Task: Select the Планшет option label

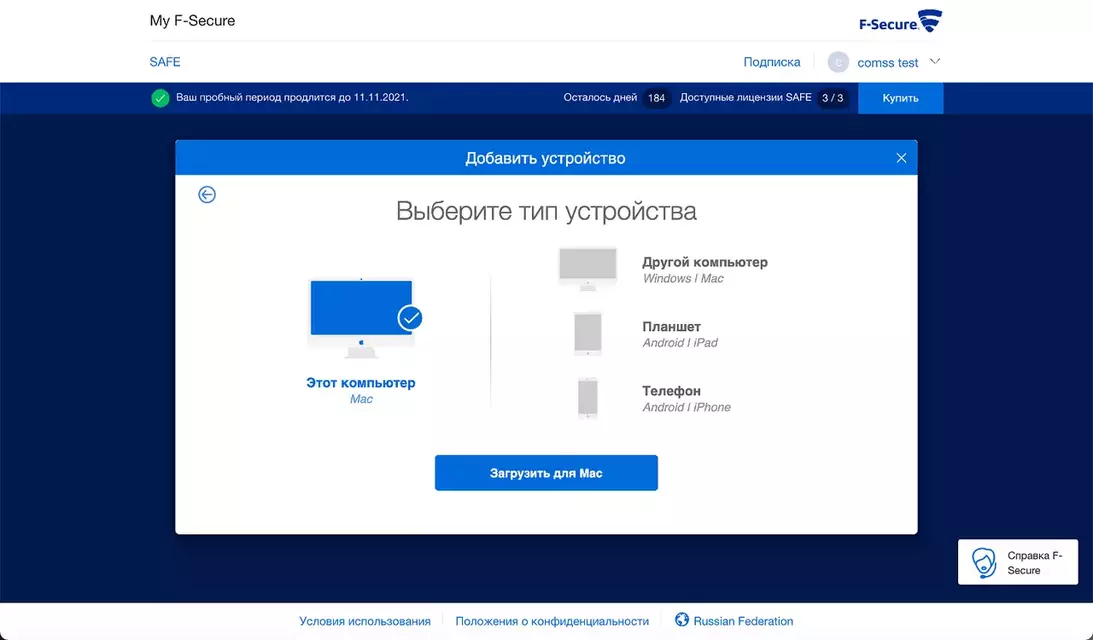Action: (x=671, y=326)
